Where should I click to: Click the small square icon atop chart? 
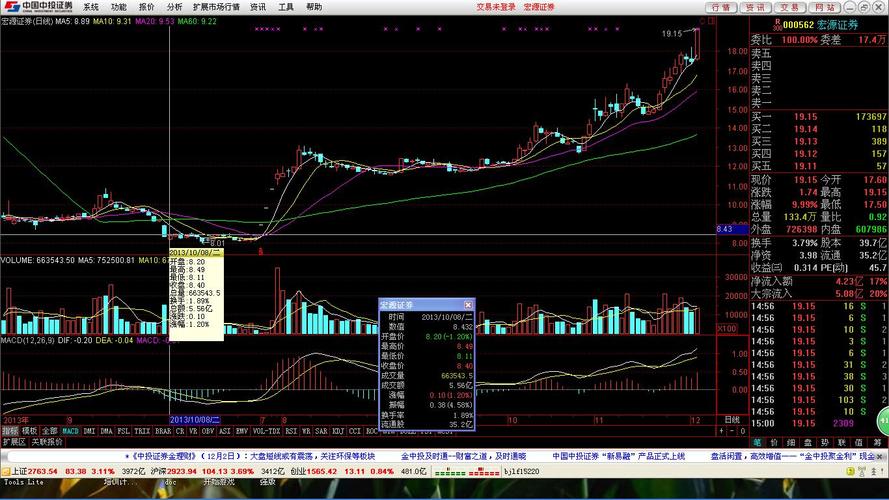click(x=712, y=21)
